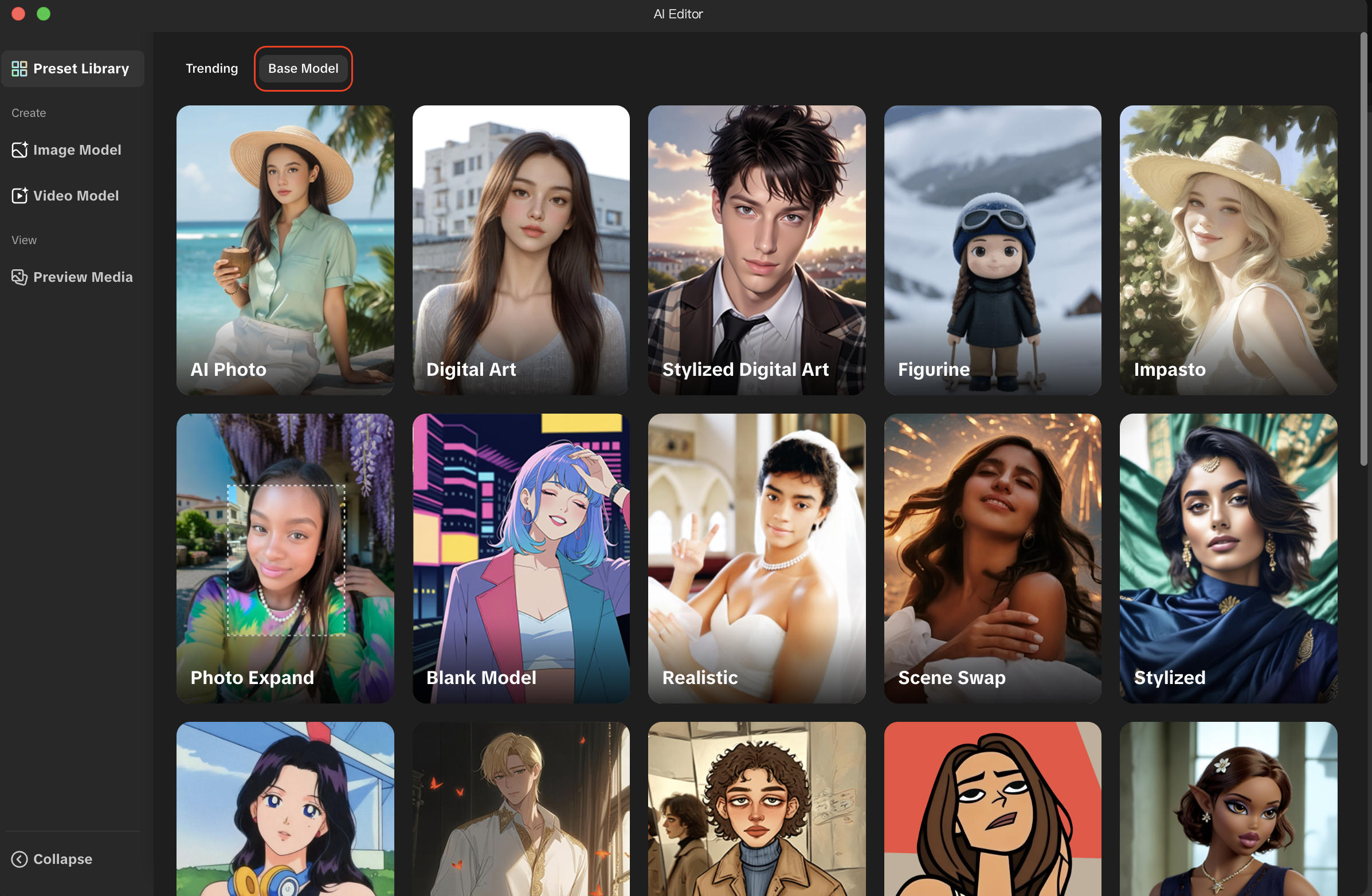Choose the cartoon woman on red background card
Image resolution: width=1372 pixels, height=896 pixels.
click(993, 809)
